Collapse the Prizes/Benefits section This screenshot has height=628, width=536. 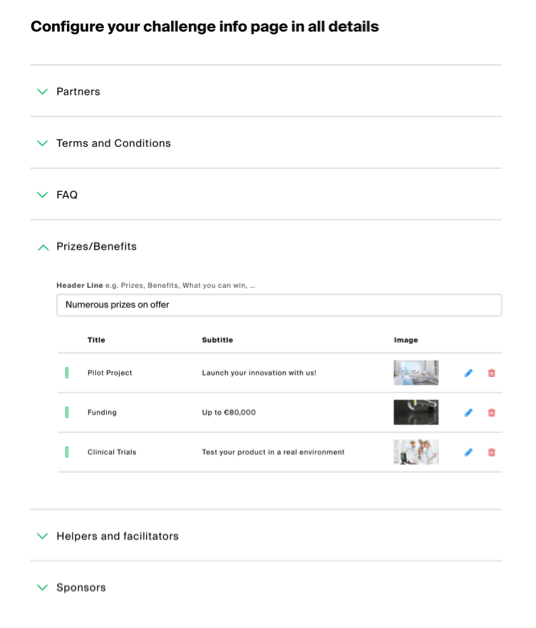click(43, 247)
